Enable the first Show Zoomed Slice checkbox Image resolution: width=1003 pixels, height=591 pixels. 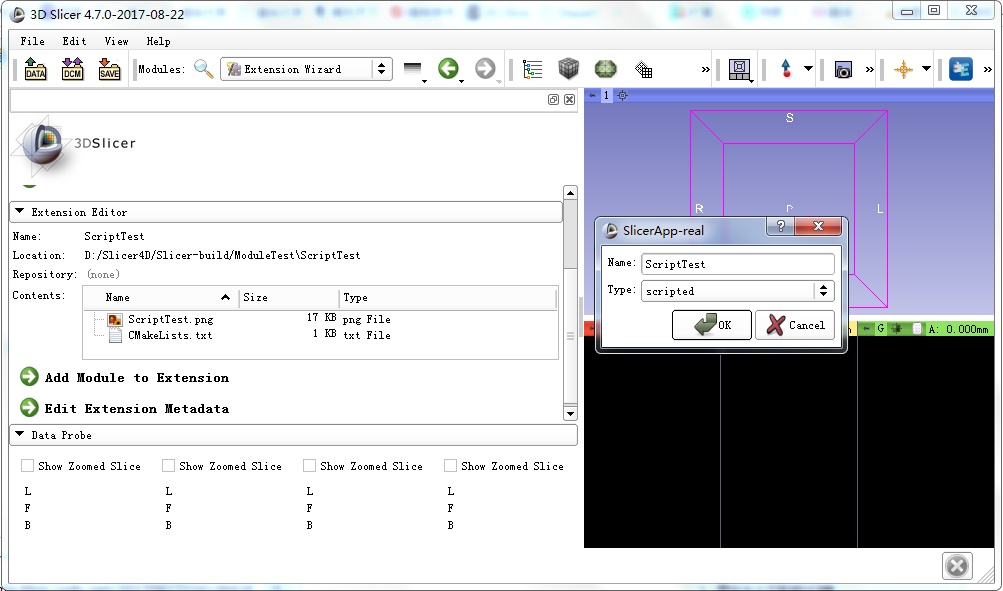28,466
